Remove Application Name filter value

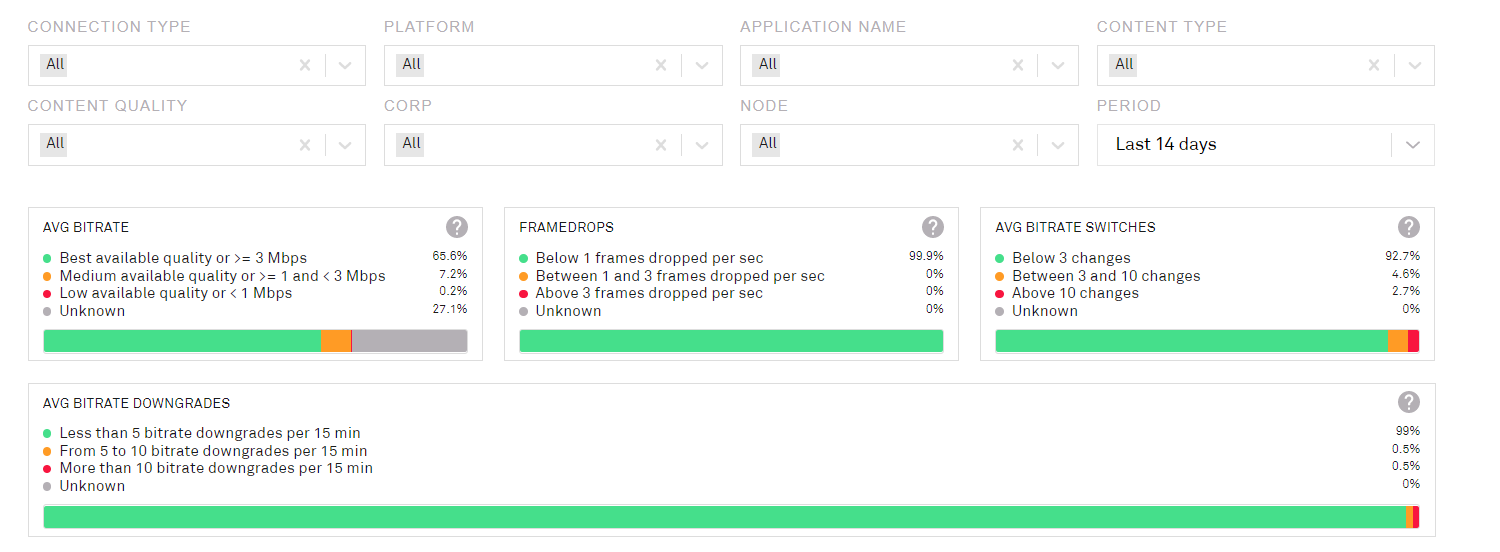(x=1018, y=65)
